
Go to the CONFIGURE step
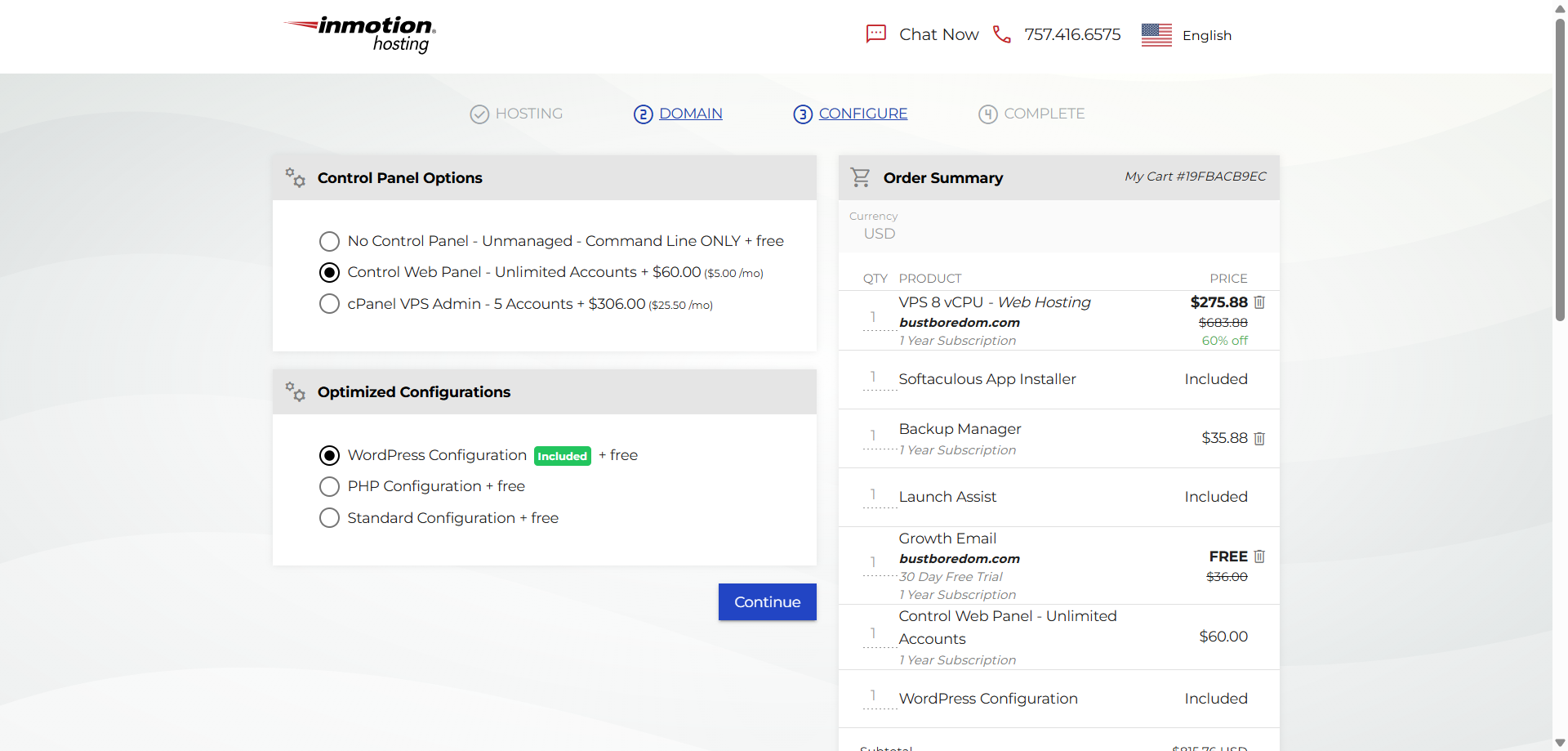[x=863, y=114]
